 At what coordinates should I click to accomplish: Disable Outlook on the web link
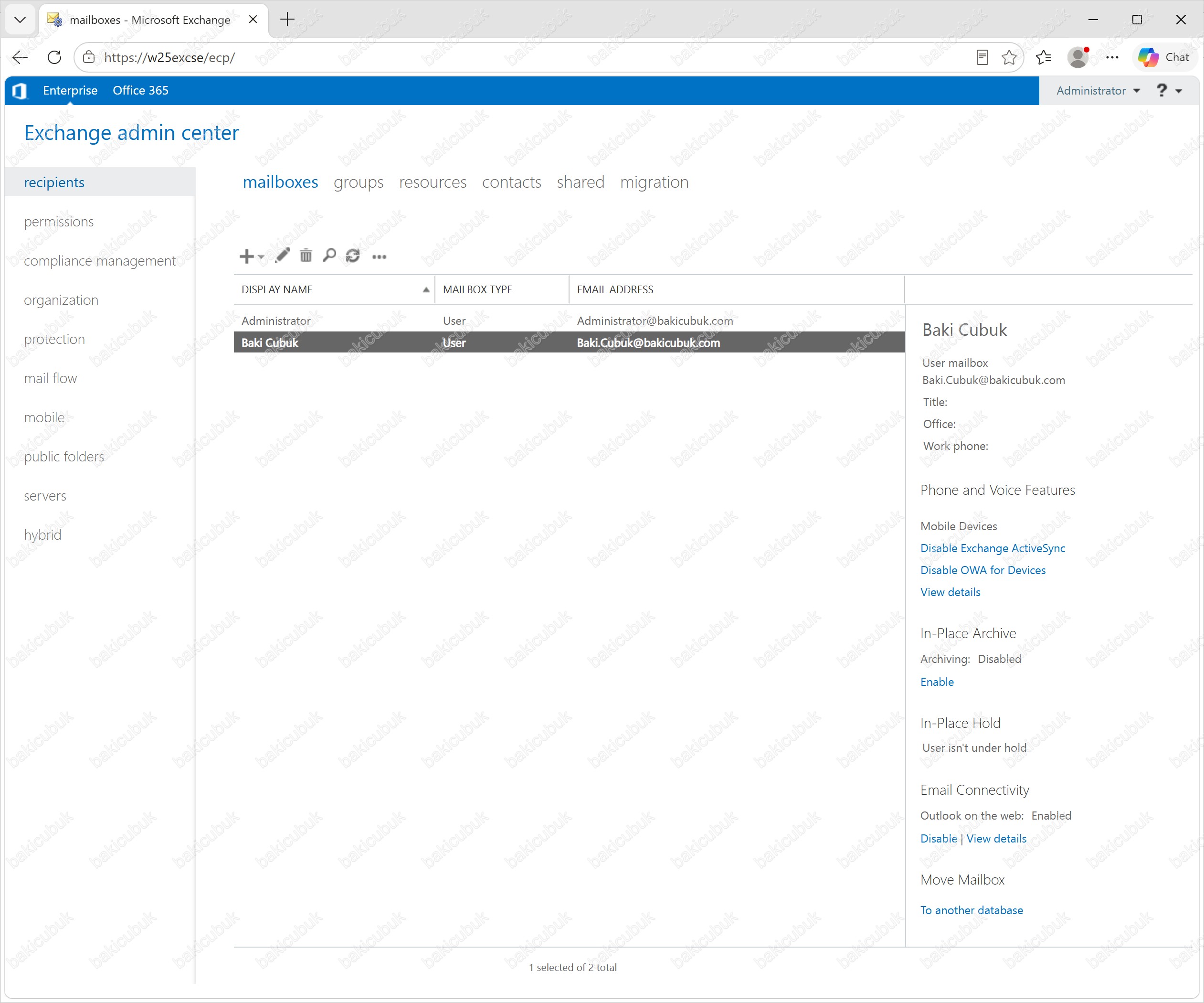pos(939,838)
